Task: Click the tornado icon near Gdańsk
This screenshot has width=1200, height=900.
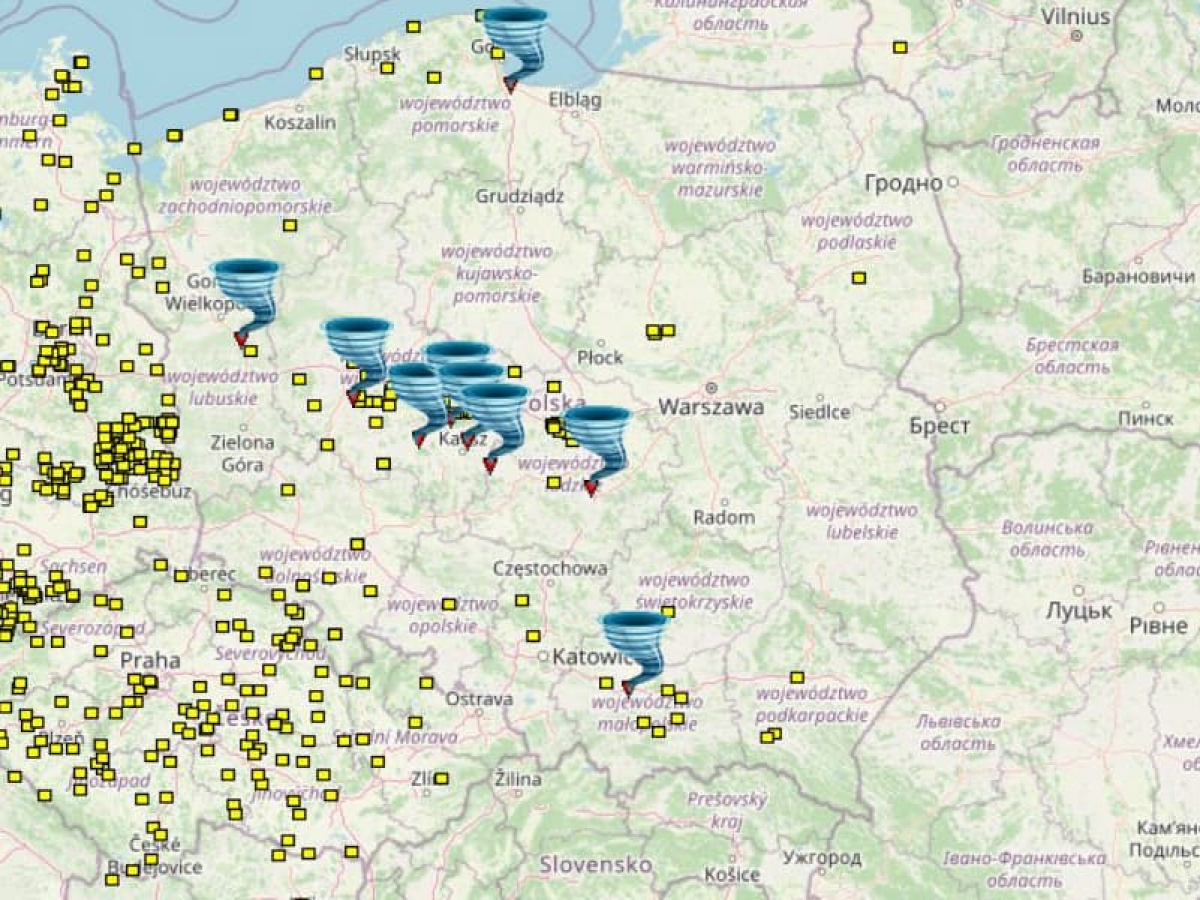Action: [x=515, y=48]
